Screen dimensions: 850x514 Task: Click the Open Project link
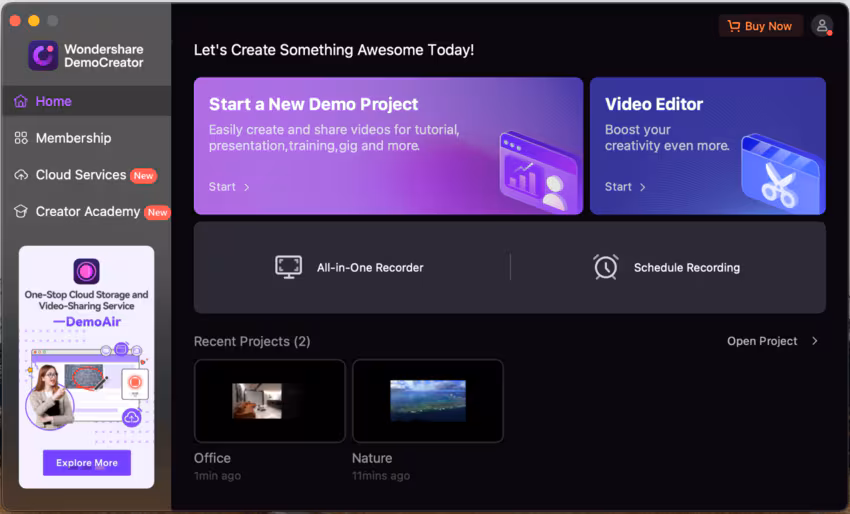click(762, 341)
